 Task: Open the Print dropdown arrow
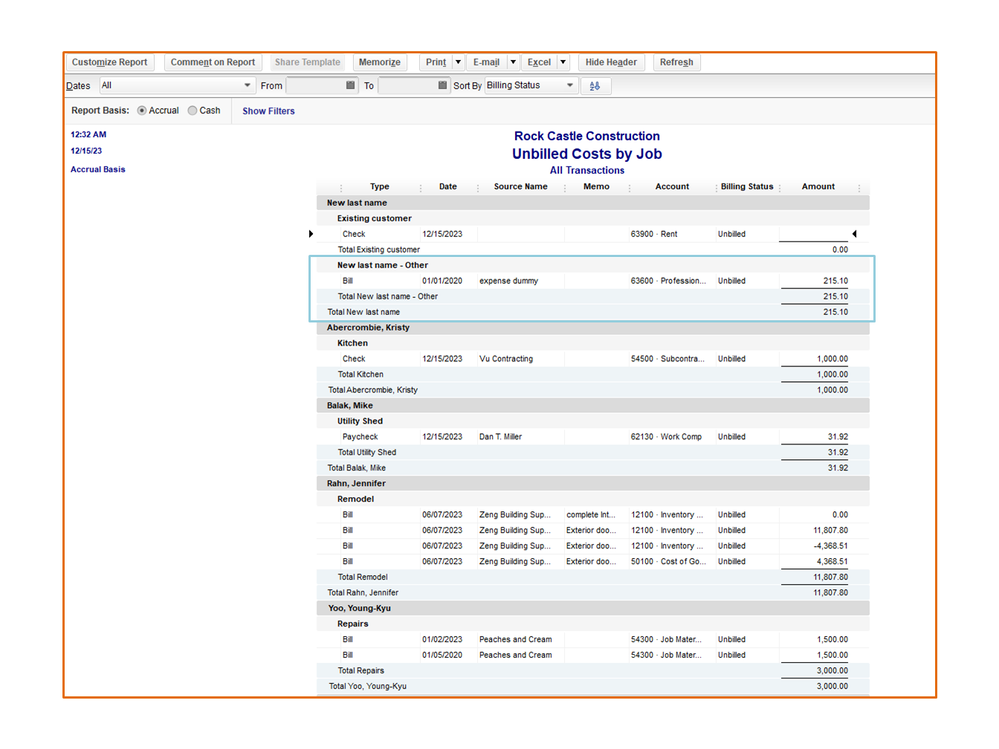tap(458, 62)
